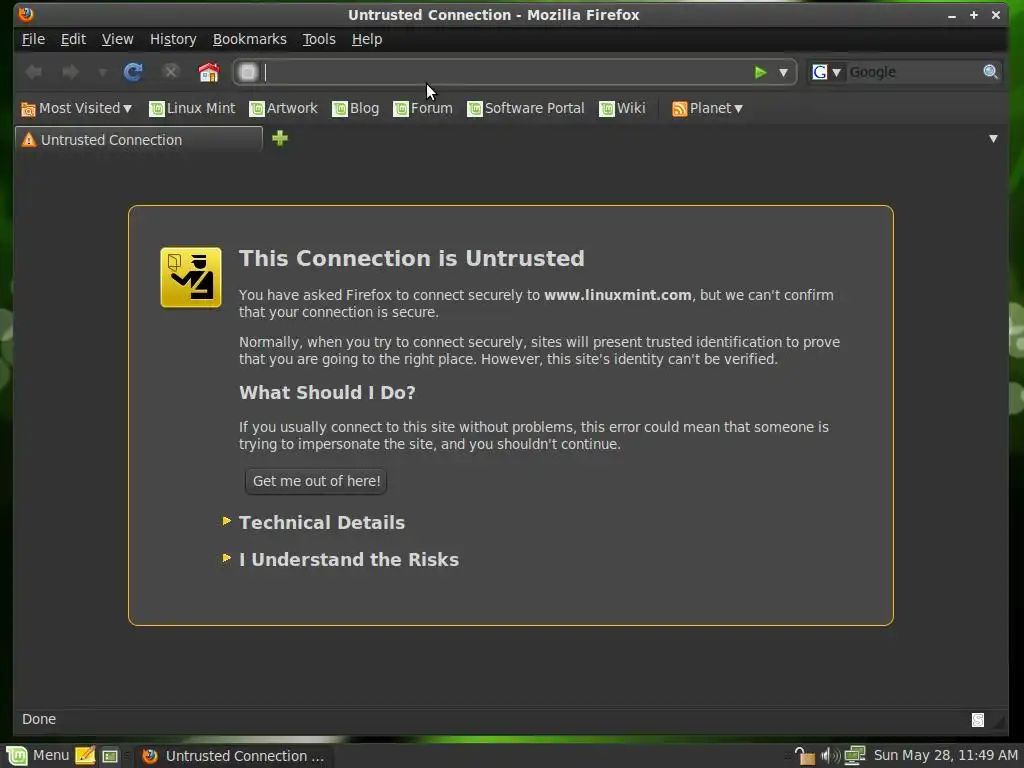This screenshot has height=768, width=1024.
Task: Click the volume speaker tray icon
Action: pos(830,756)
